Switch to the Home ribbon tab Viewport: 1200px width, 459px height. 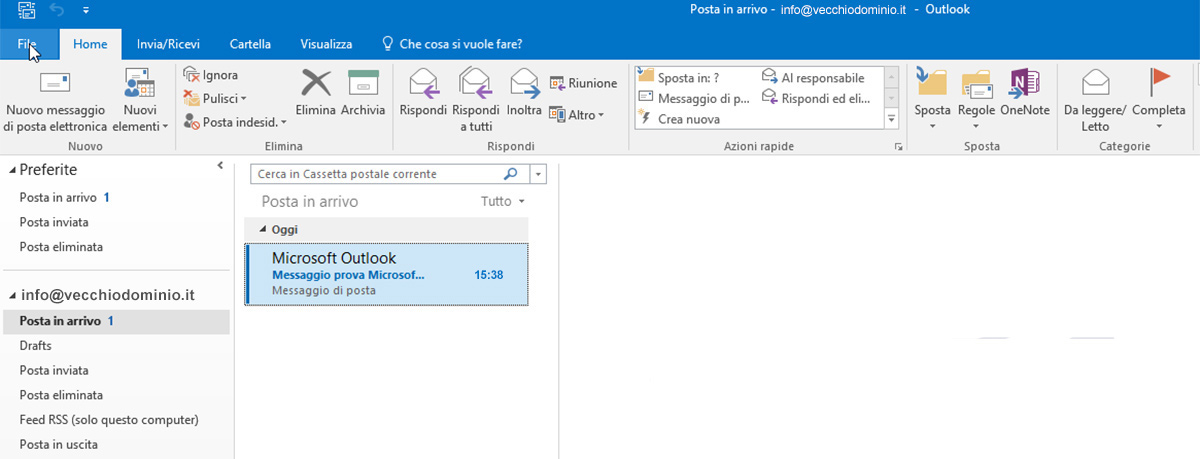click(x=90, y=44)
